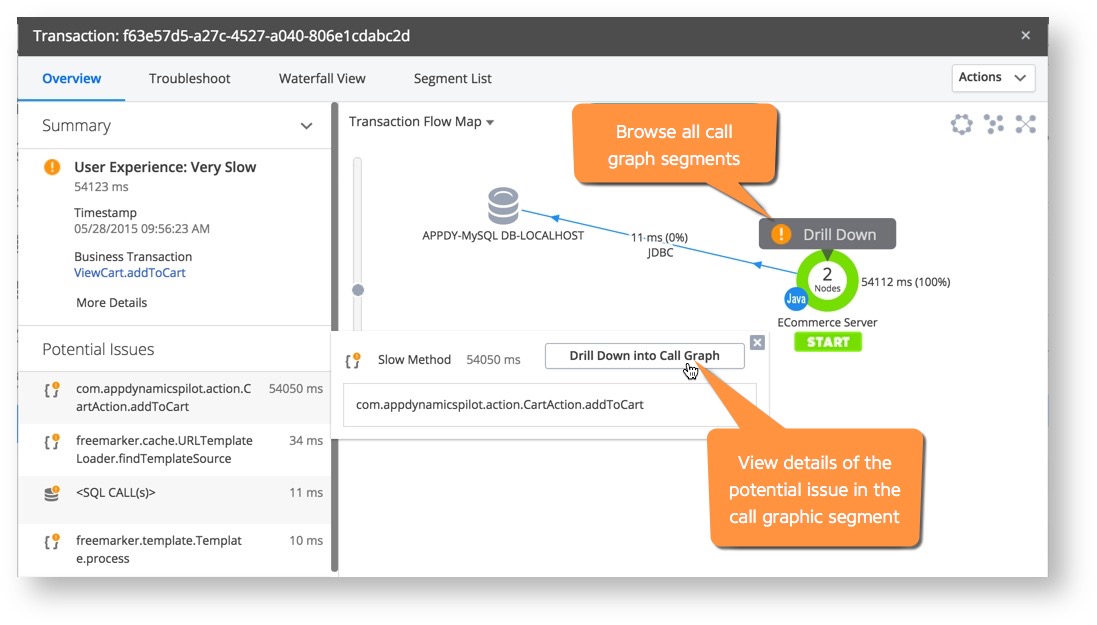Click the ECommerce Server label
Screen dimensions: 1097x625
tap(827, 323)
